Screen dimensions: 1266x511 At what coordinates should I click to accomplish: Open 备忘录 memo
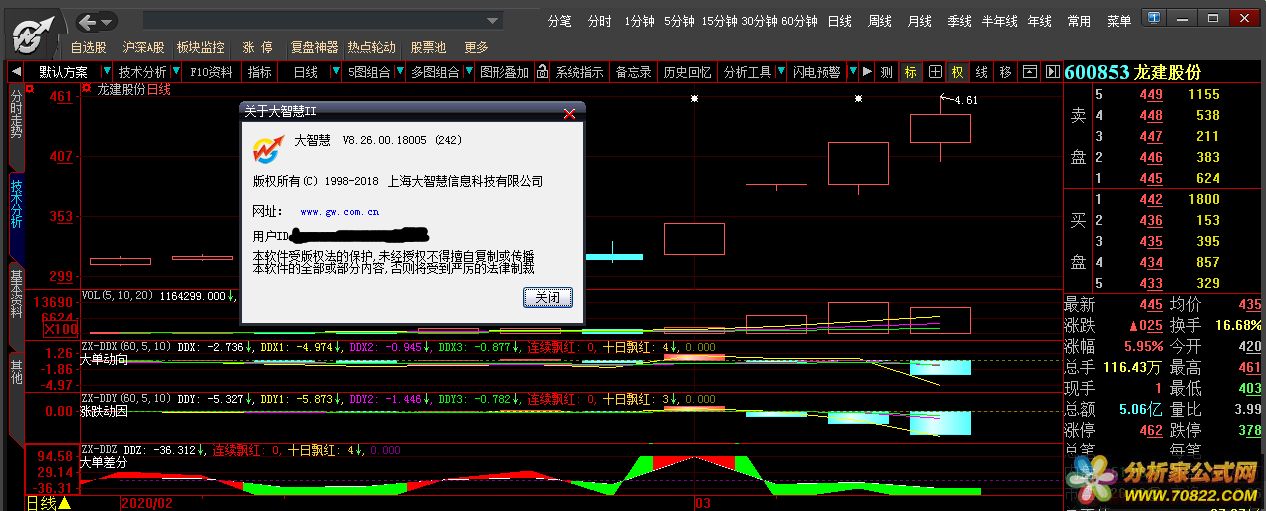[x=633, y=72]
